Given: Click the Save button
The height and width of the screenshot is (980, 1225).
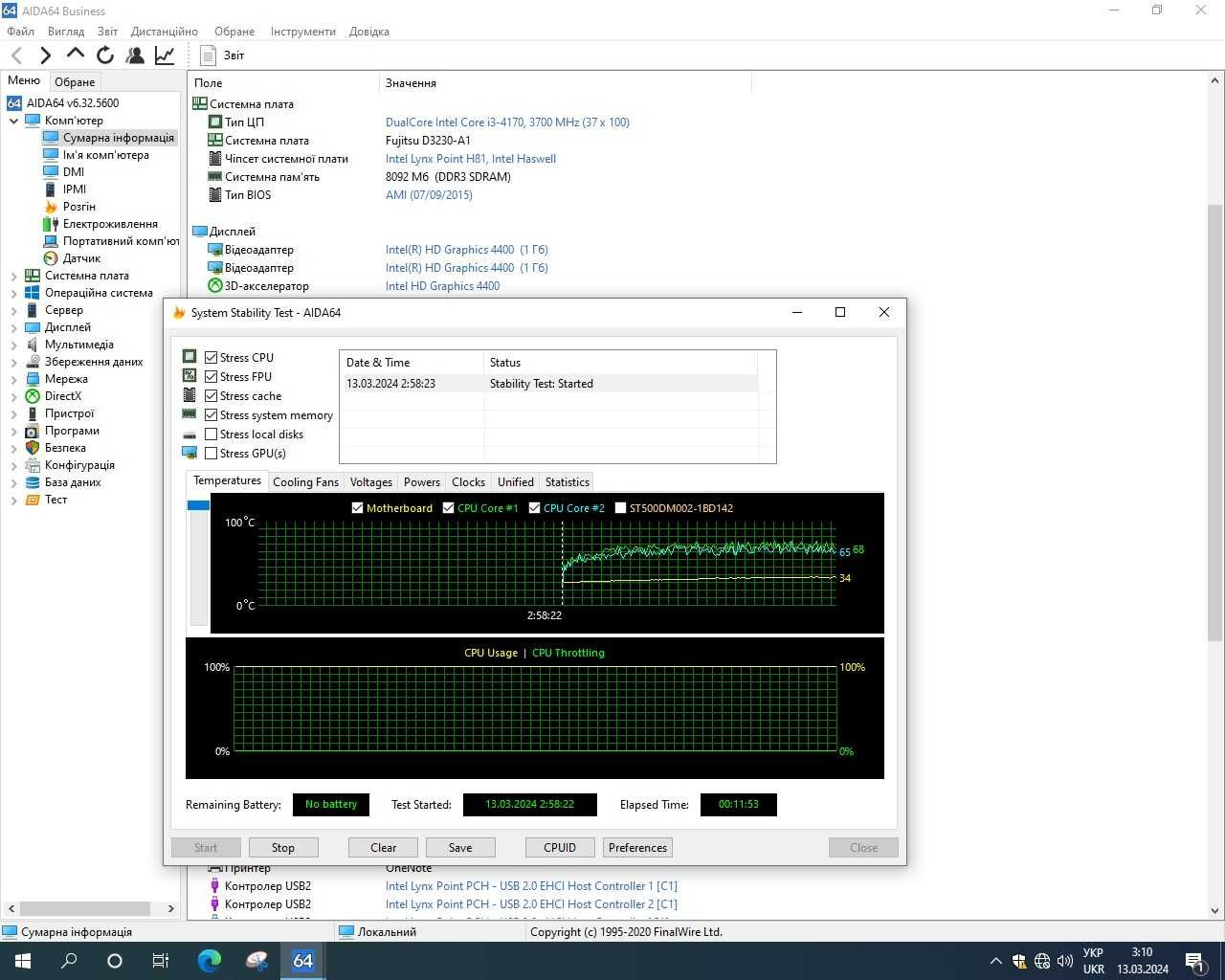Looking at the screenshot, I should (x=460, y=848).
